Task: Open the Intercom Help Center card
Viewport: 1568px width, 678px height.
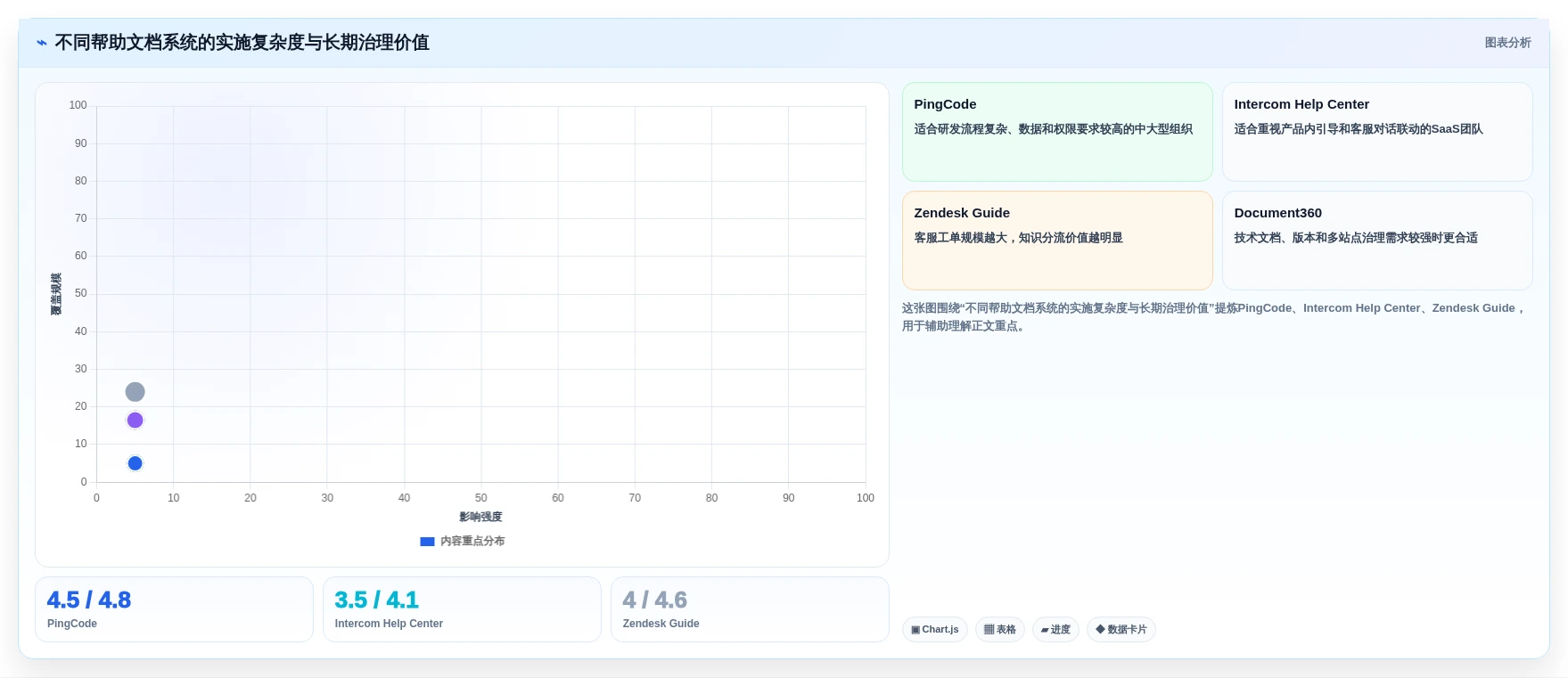Action: pyautogui.click(x=1377, y=132)
